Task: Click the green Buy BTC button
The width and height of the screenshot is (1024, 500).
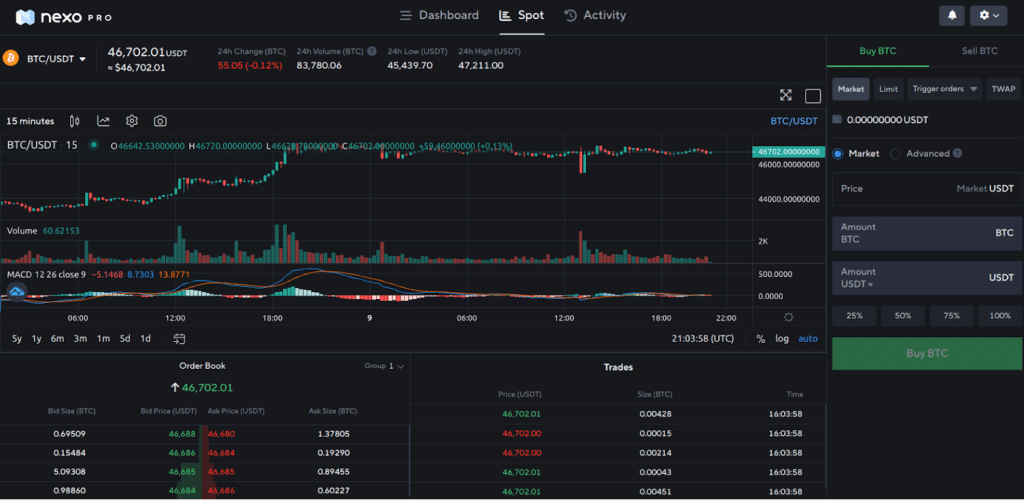Action: point(927,353)
